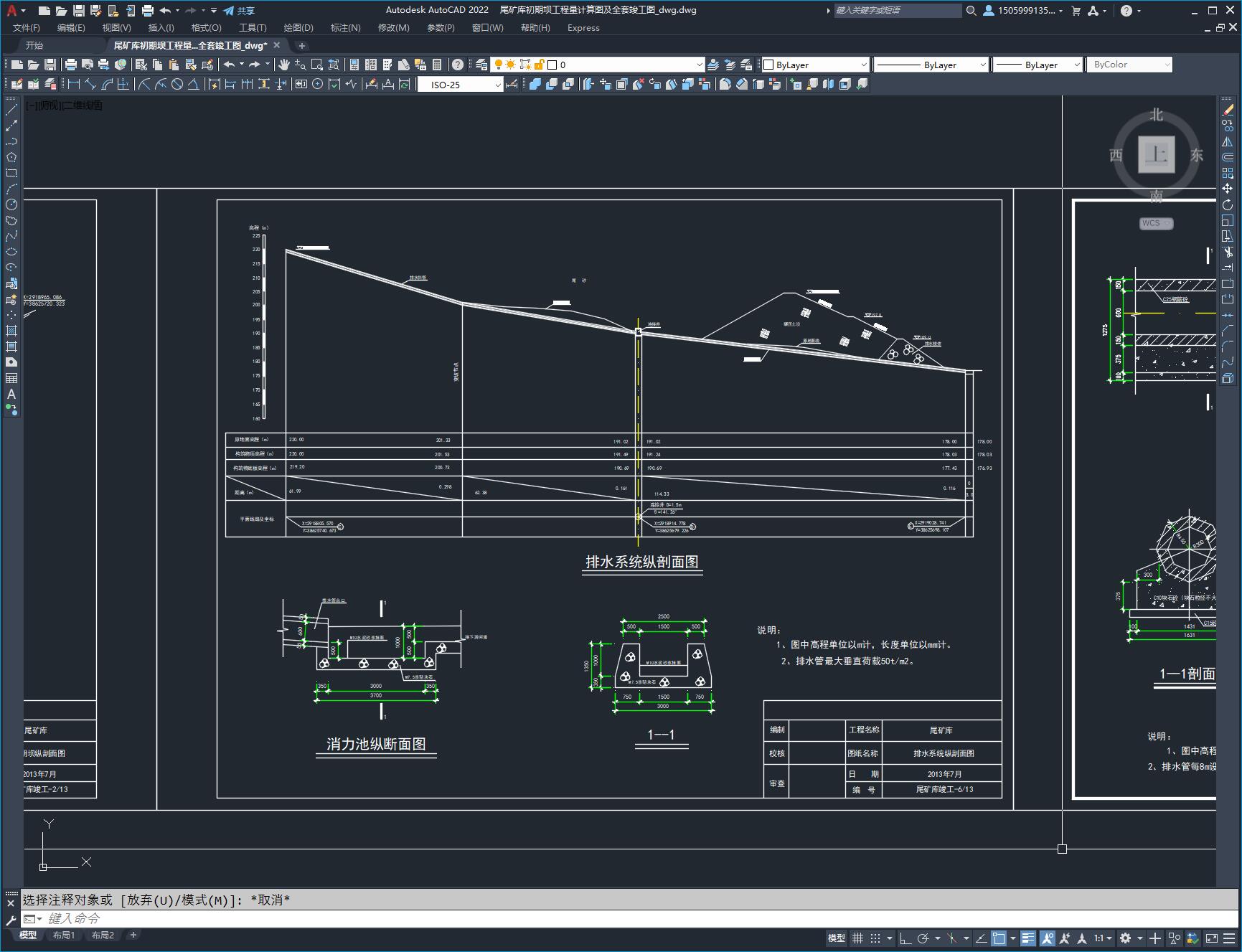Viewport: 1242px width, 952px height.
Task: Click the Save icon in Quick Access toolbar
Action: click(79, 11)
